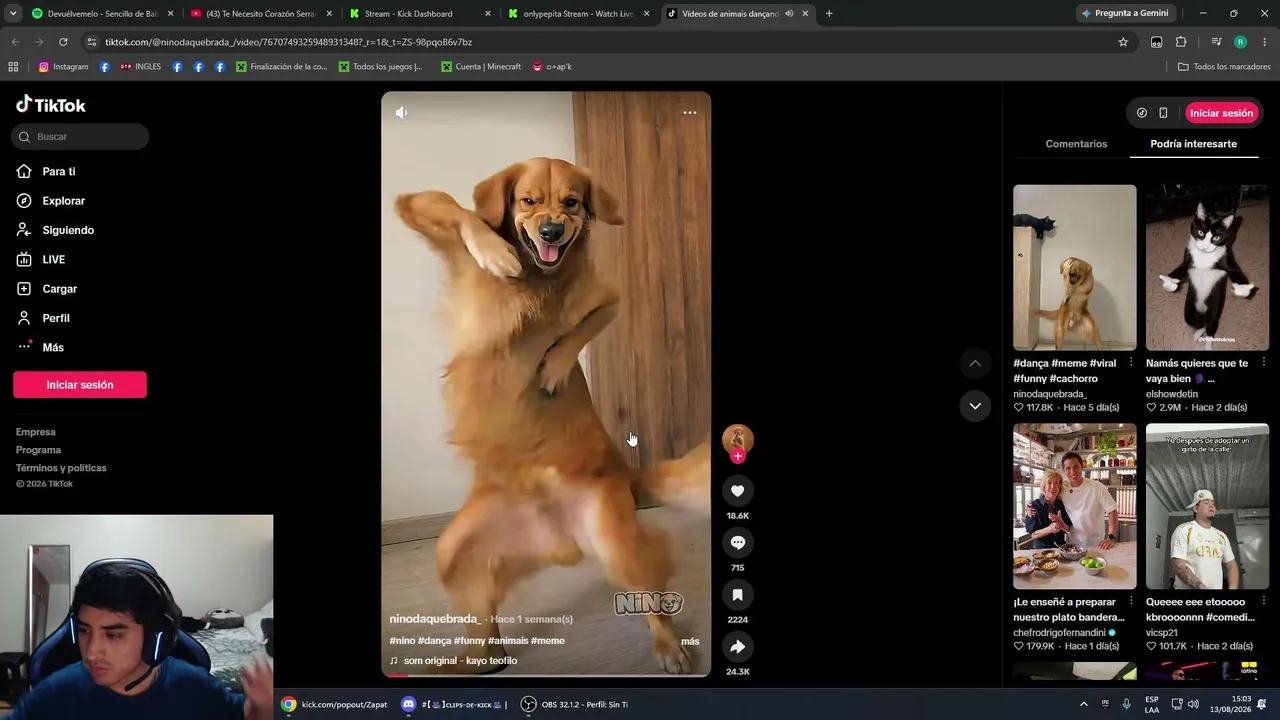Open the chefrodrigofernandini cooking video thumbnail
The image size is (1280, 720).
(x=1075, y=507)
